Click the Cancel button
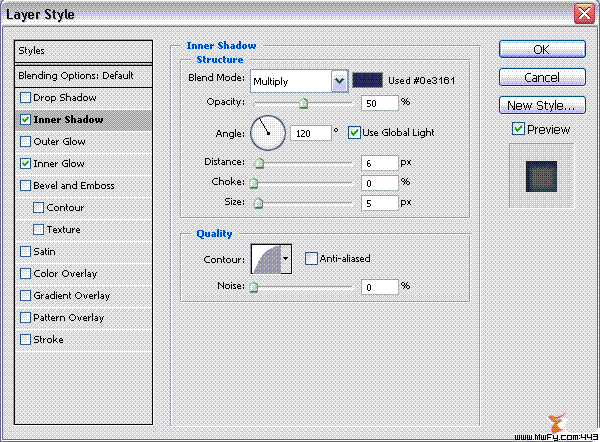The image size is (600, 442). [x=542, y=77]
